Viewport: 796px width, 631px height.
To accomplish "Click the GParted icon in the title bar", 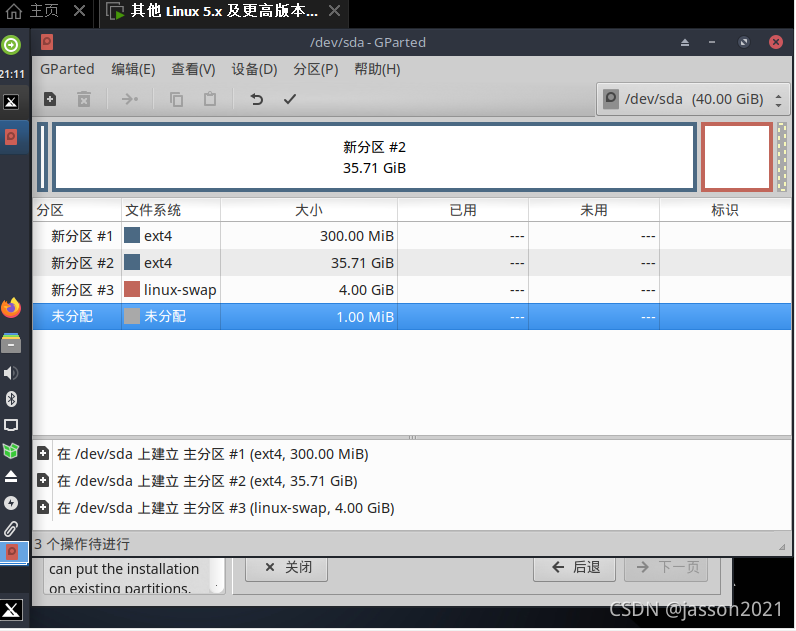I will coord(47,42).
